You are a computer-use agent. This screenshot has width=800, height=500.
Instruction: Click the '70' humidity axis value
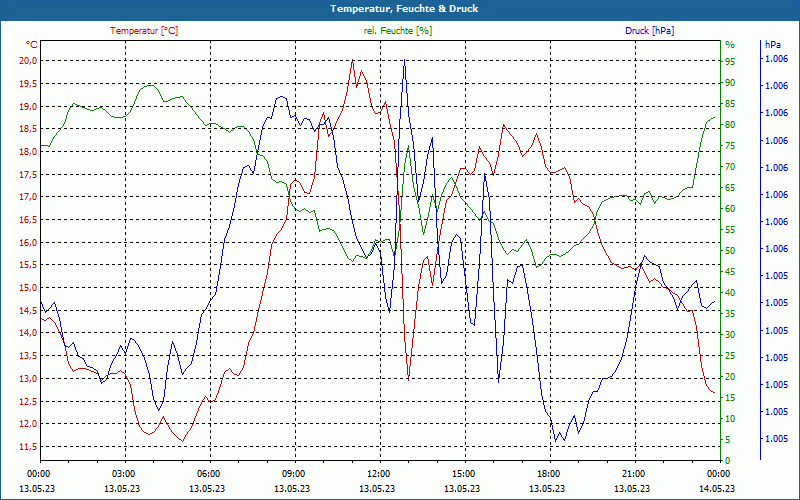(730, 167)
